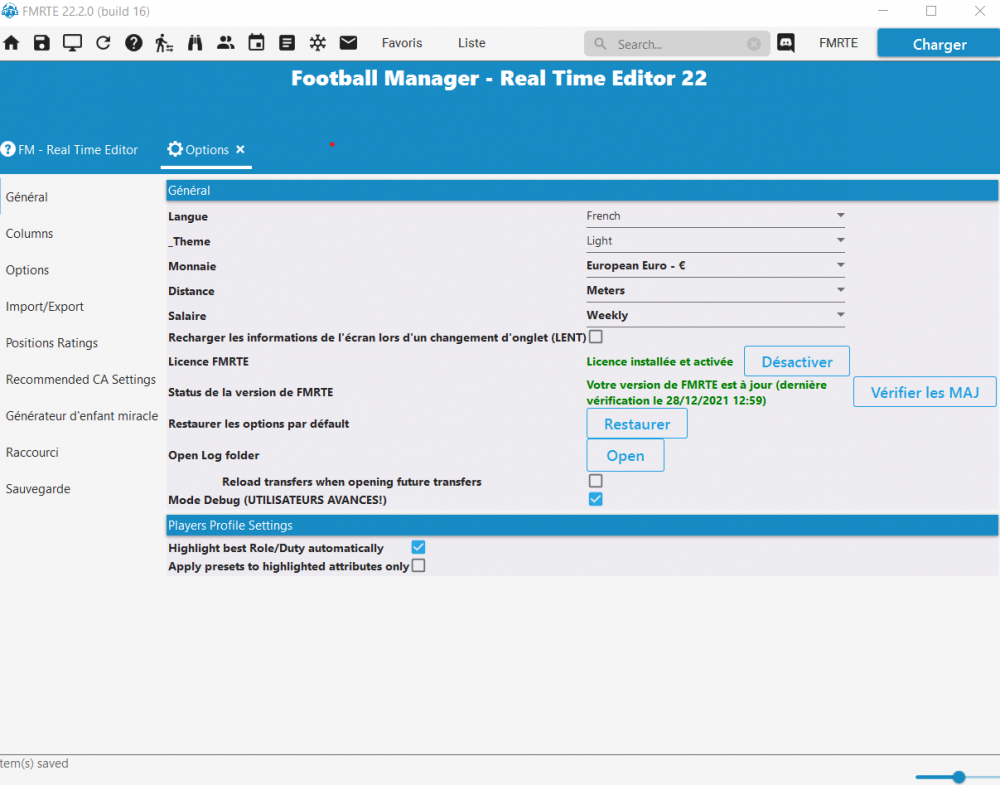
Task: Open the mail envelope icon
Action: 348,43
